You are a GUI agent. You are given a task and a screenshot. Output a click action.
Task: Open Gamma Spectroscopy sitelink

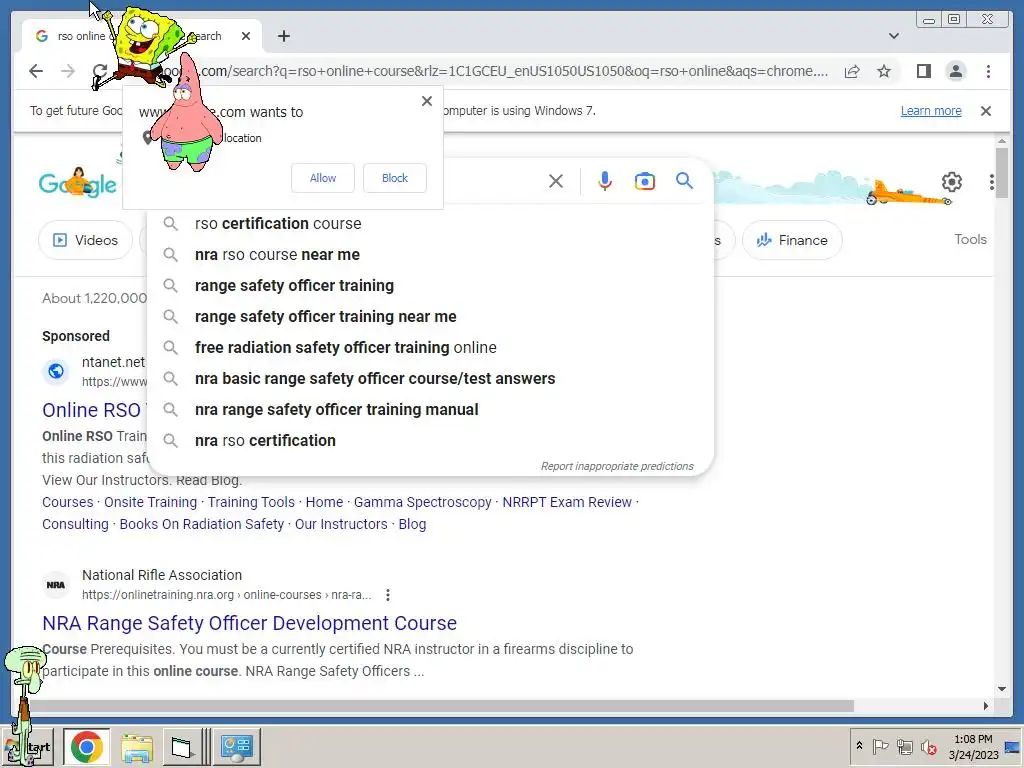point(423,502)
